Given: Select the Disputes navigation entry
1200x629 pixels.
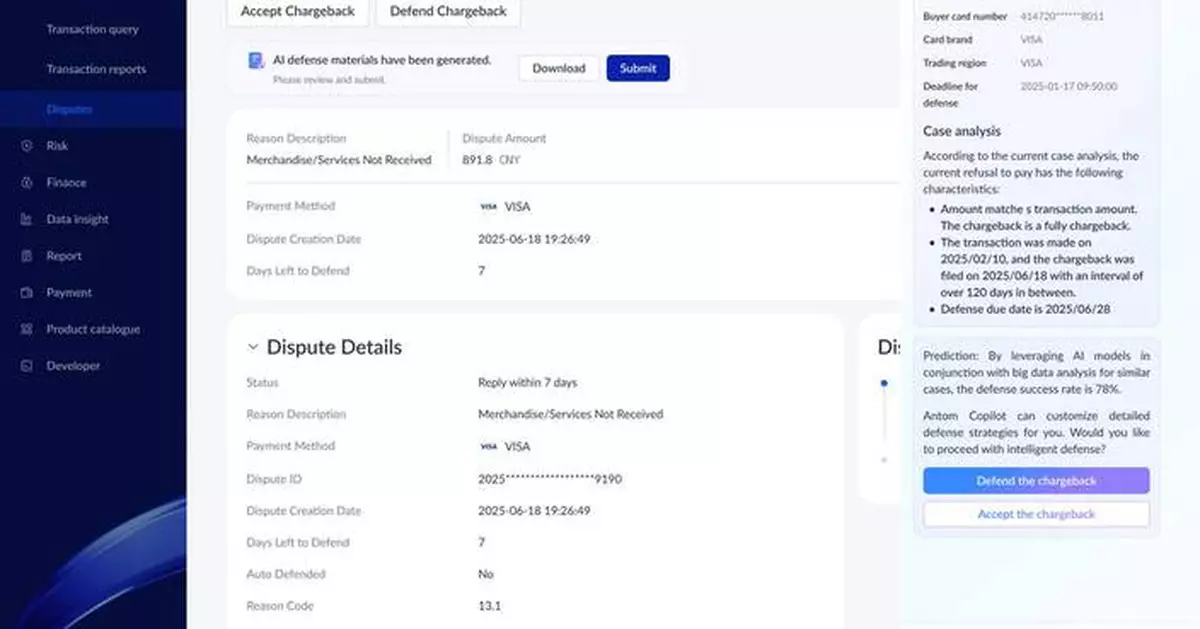Looking at the screenshot, I should [x=70, y=108].
